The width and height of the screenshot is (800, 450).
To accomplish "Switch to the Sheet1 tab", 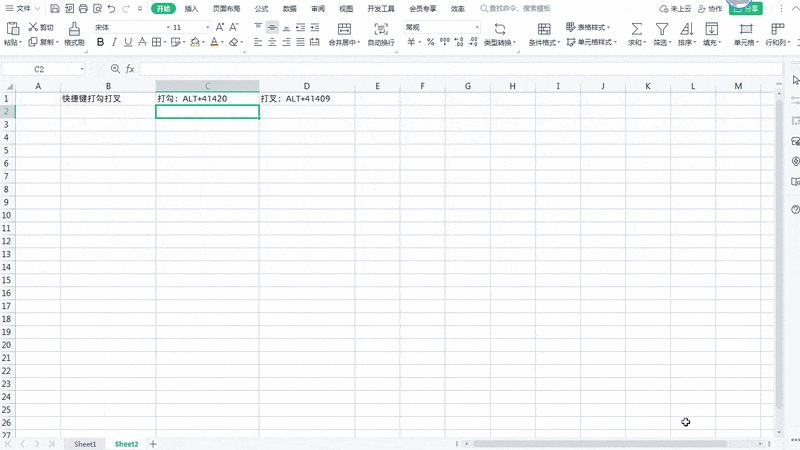I will (x=85, y=443).
